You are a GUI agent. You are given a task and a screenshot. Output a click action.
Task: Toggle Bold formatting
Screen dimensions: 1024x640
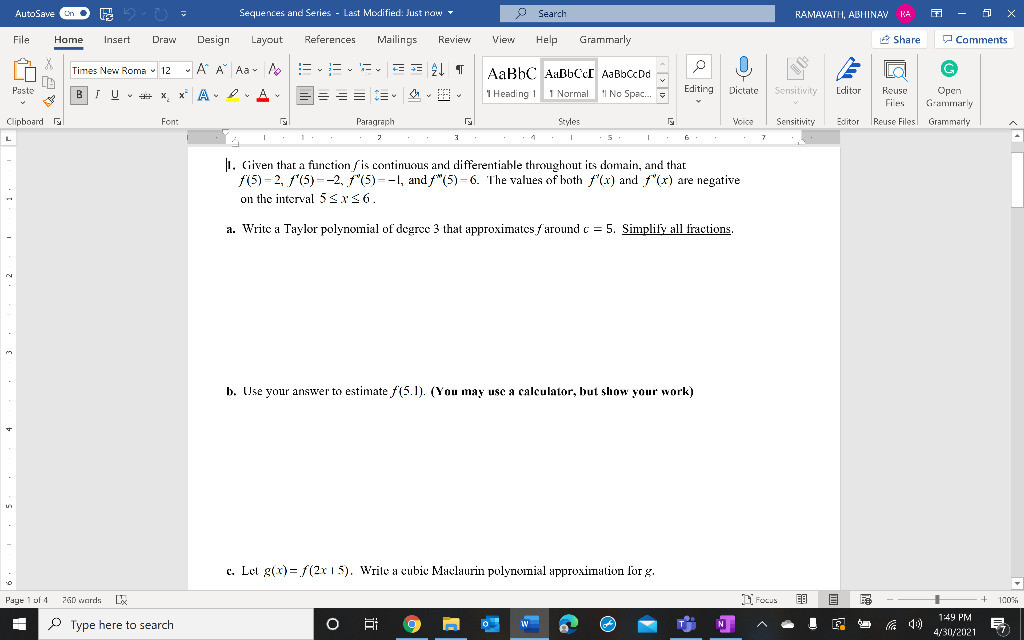[x=80, y=95]
